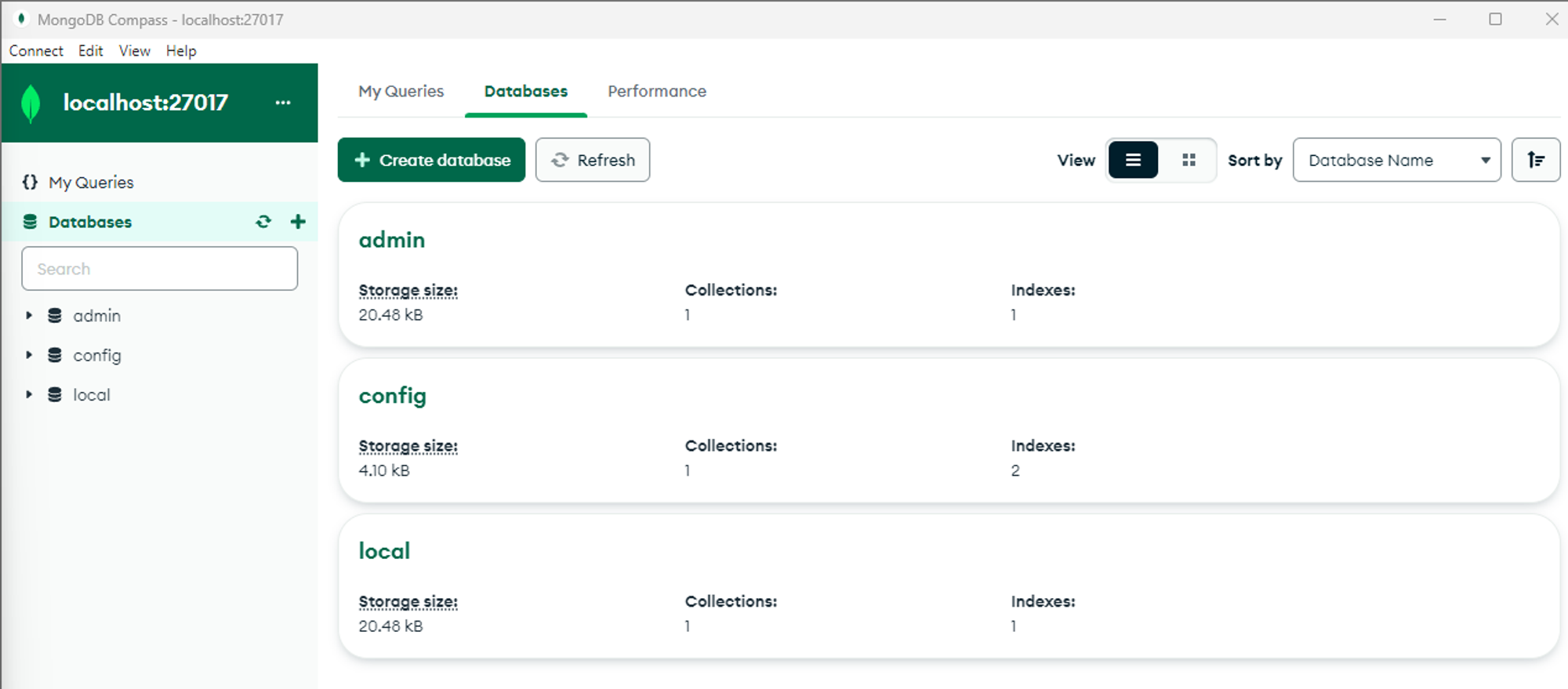Screen dimensions: 1568x689
Task: Open the admin database card title
Action: click(392, 240)
